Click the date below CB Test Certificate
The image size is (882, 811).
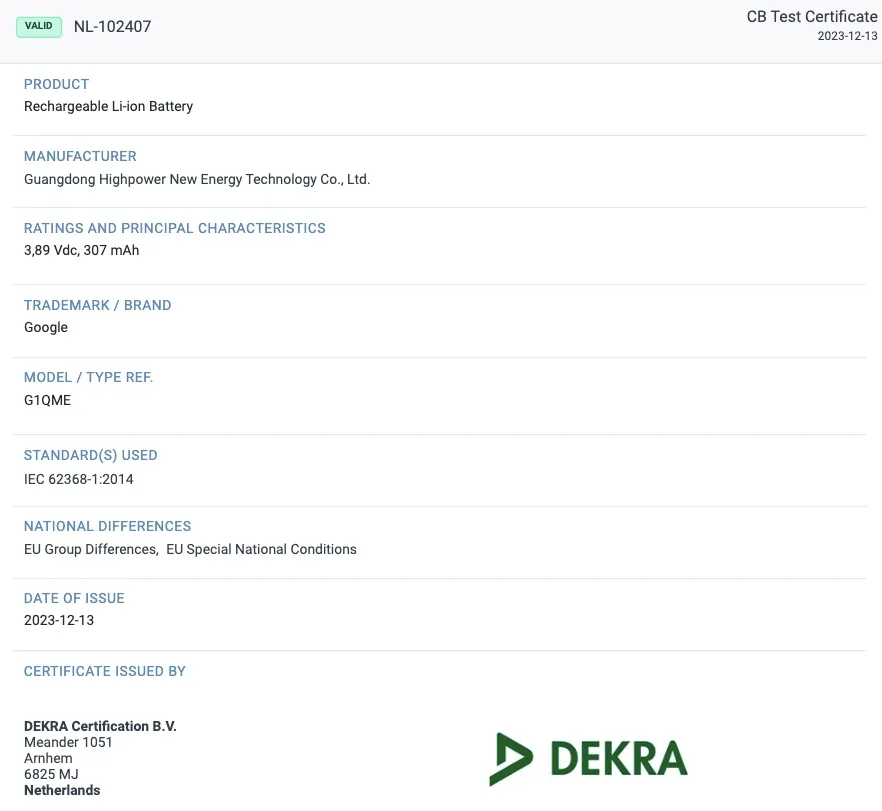click(847, 36)
